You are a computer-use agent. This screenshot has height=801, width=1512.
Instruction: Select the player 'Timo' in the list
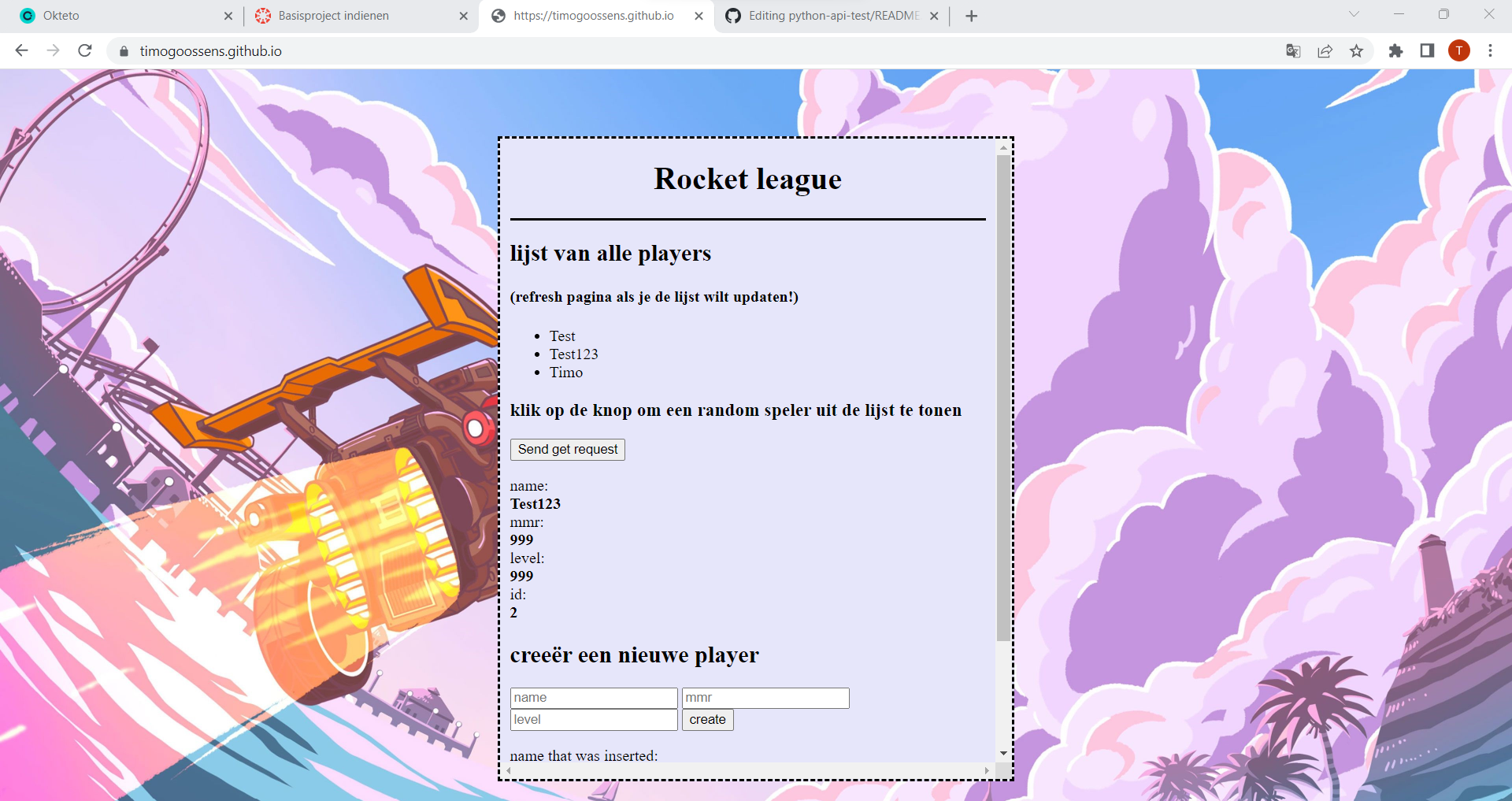pyautogui.click(x=566, y=373)
